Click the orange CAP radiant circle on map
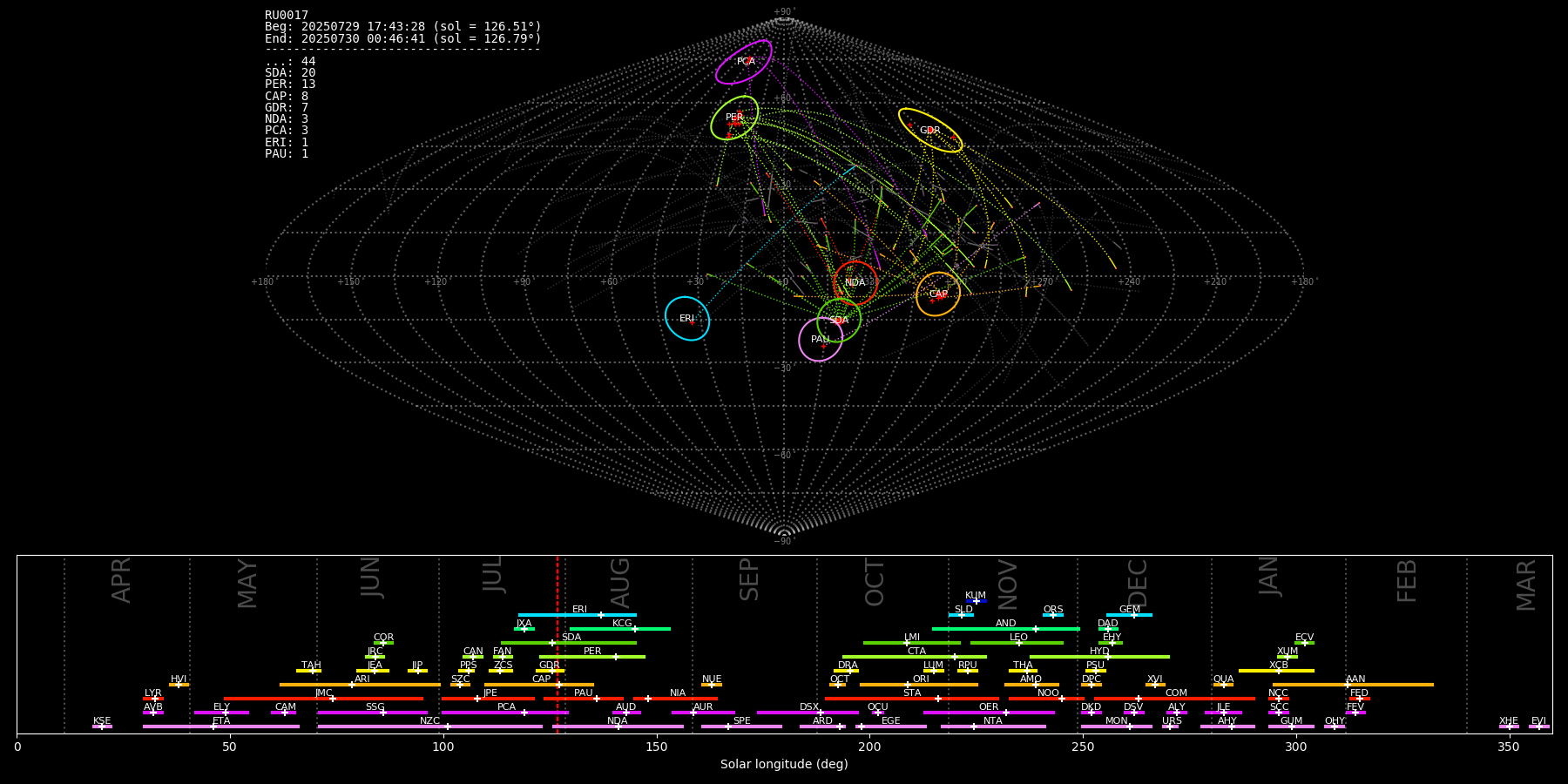 point(938,294)
